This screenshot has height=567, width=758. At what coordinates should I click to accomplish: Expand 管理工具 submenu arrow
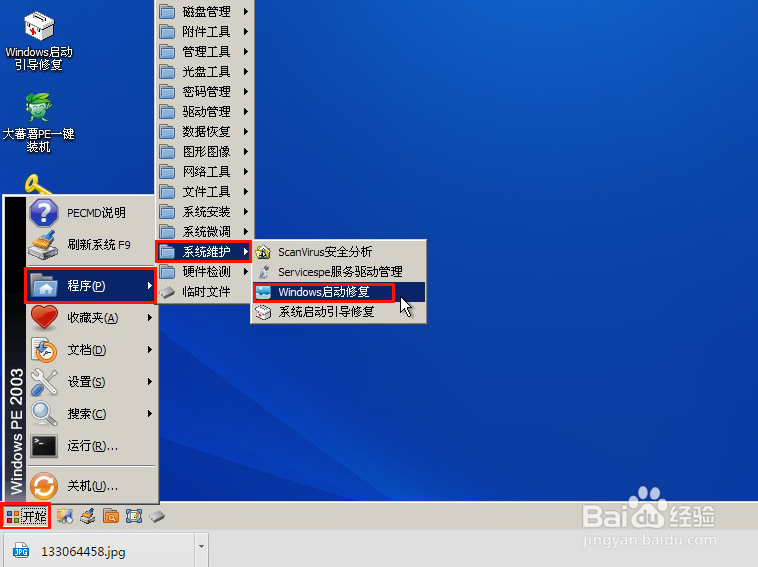[x=246, y=51]
